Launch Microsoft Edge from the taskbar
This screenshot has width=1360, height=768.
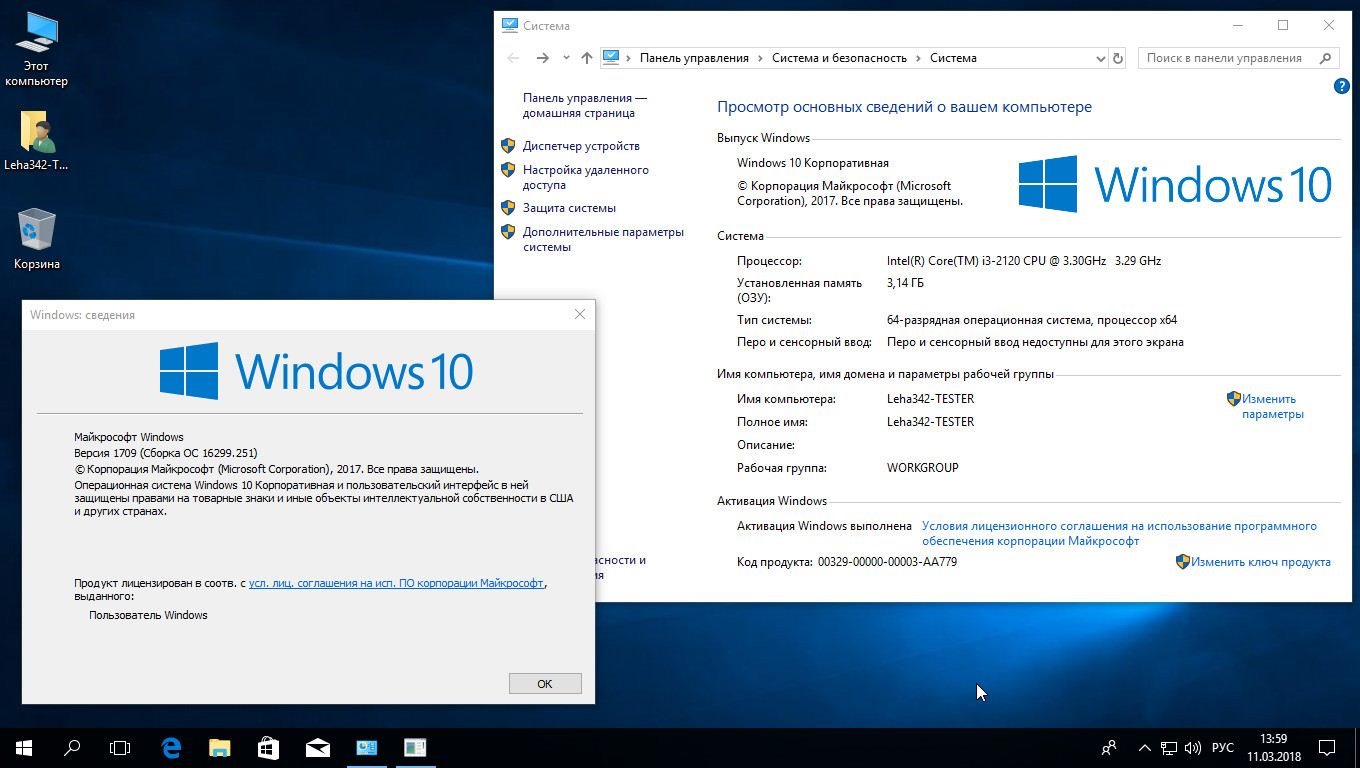point(171,747)
